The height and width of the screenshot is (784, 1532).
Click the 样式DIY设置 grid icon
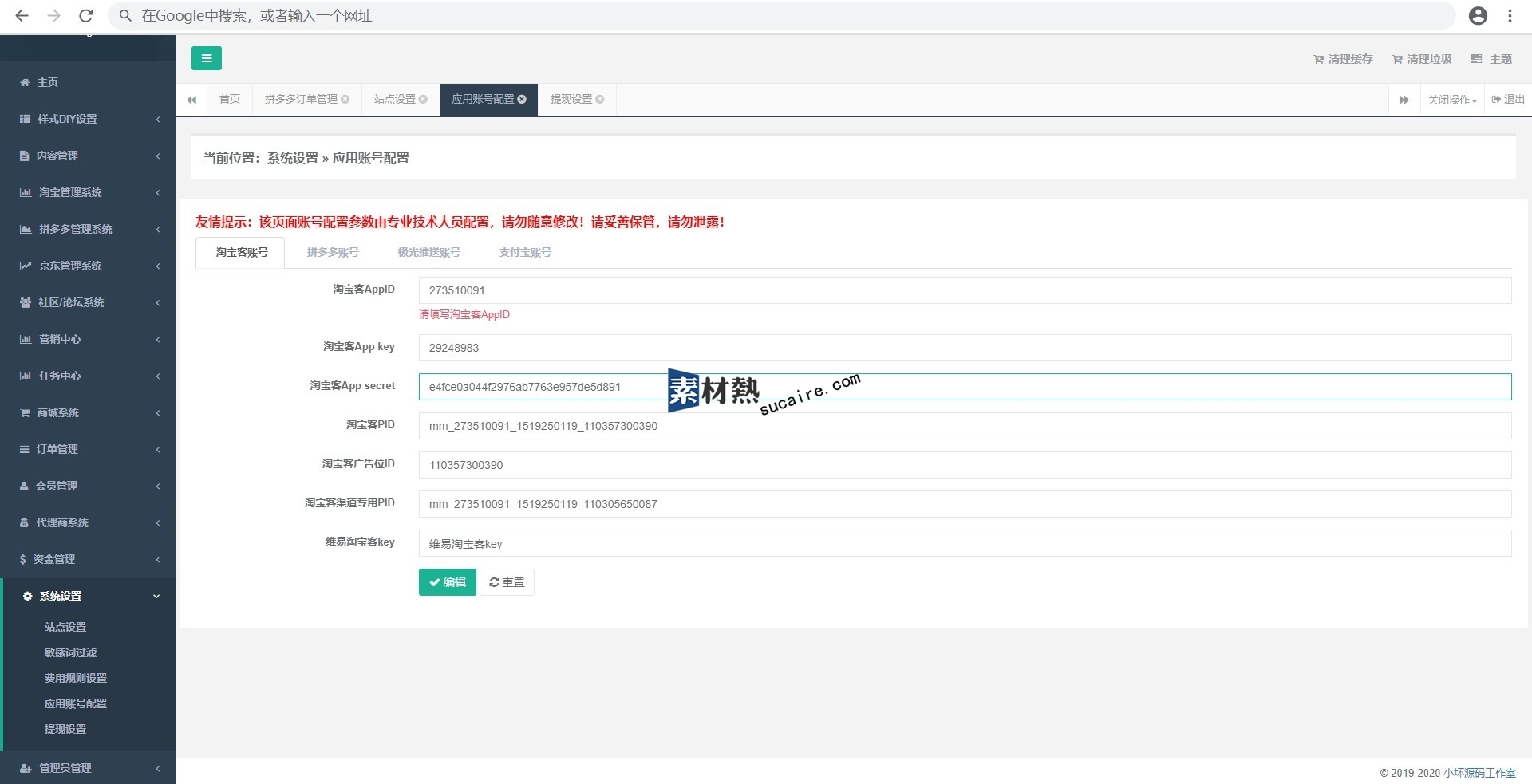25,119
